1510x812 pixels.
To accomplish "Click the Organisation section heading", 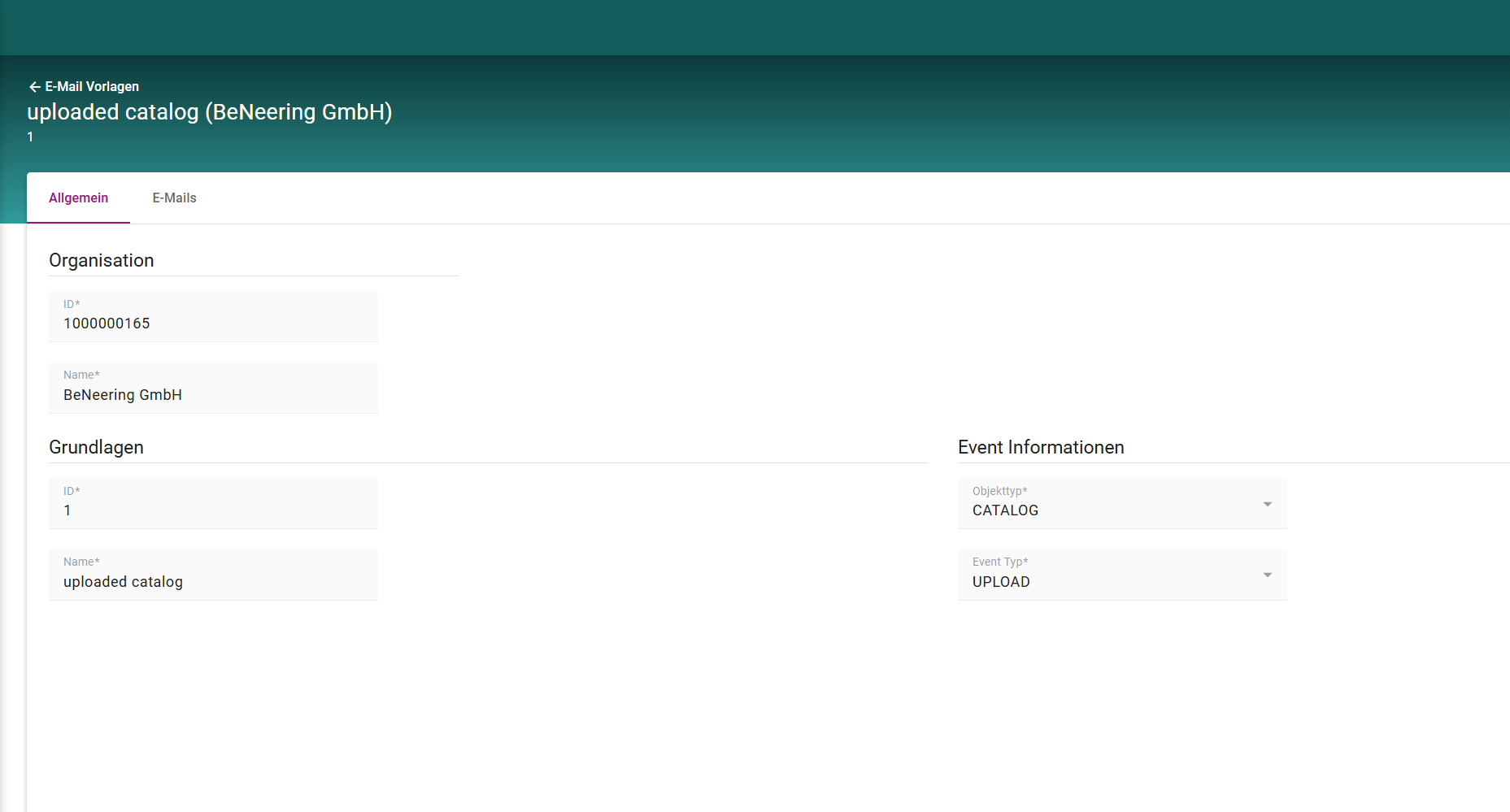I will [x=102, y=260].
